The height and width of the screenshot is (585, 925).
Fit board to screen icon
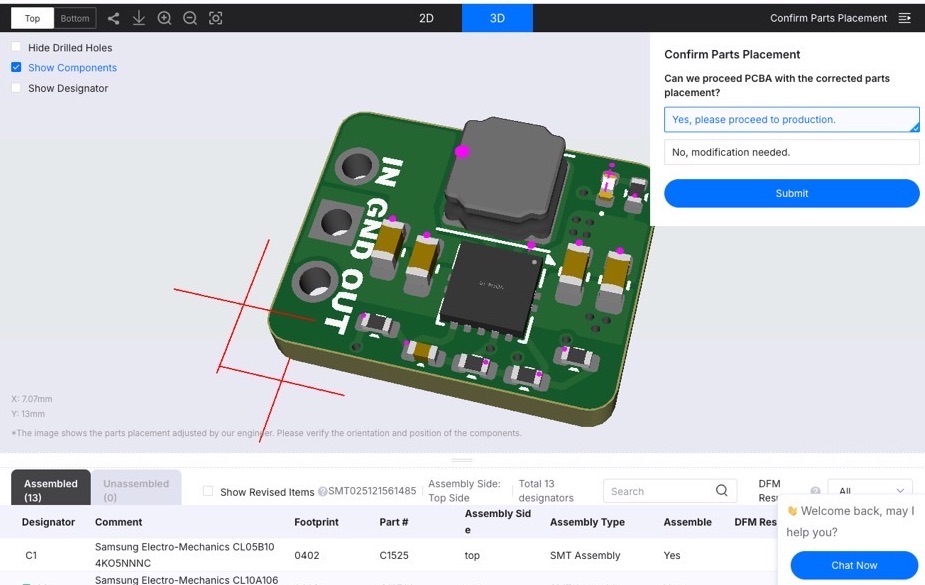click(x=216, y=18)
